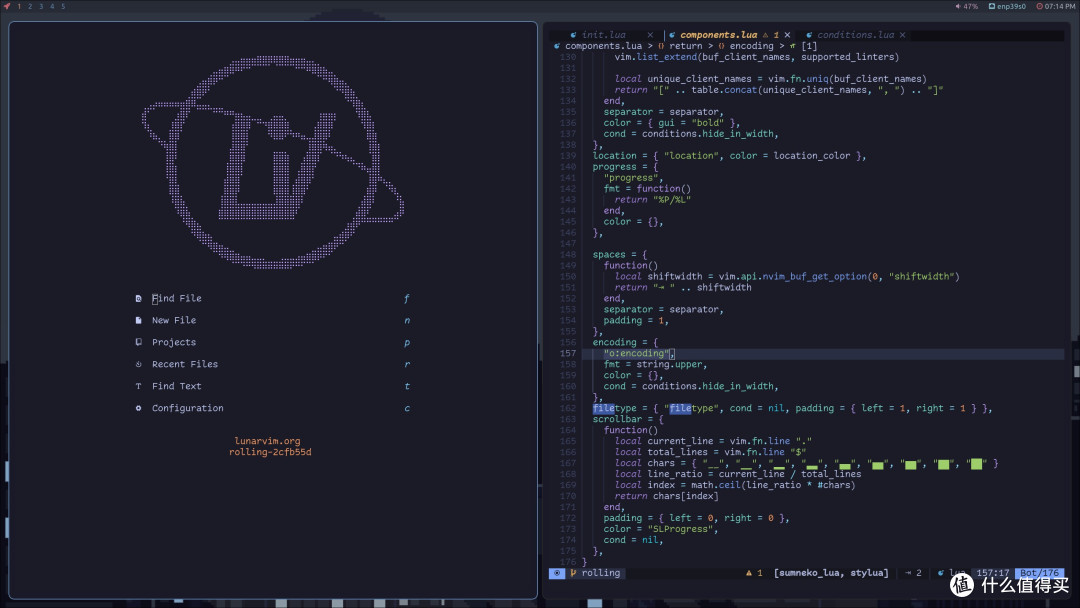Click the 'c' shortcut hint for Configuration
Image resolution: width=1080 pixels, height=608 pixels.
coord(407,408)
